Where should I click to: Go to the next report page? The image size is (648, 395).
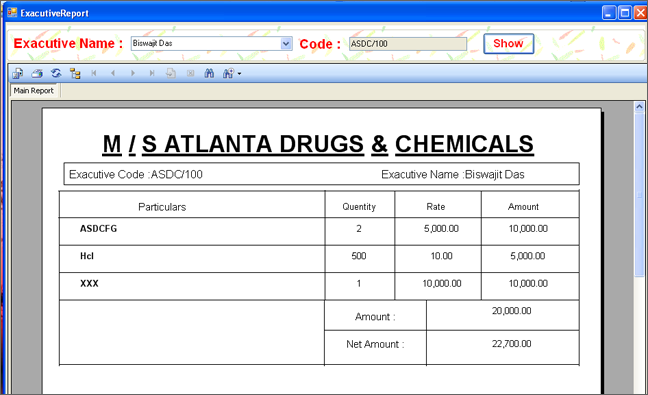coord(133,74)
